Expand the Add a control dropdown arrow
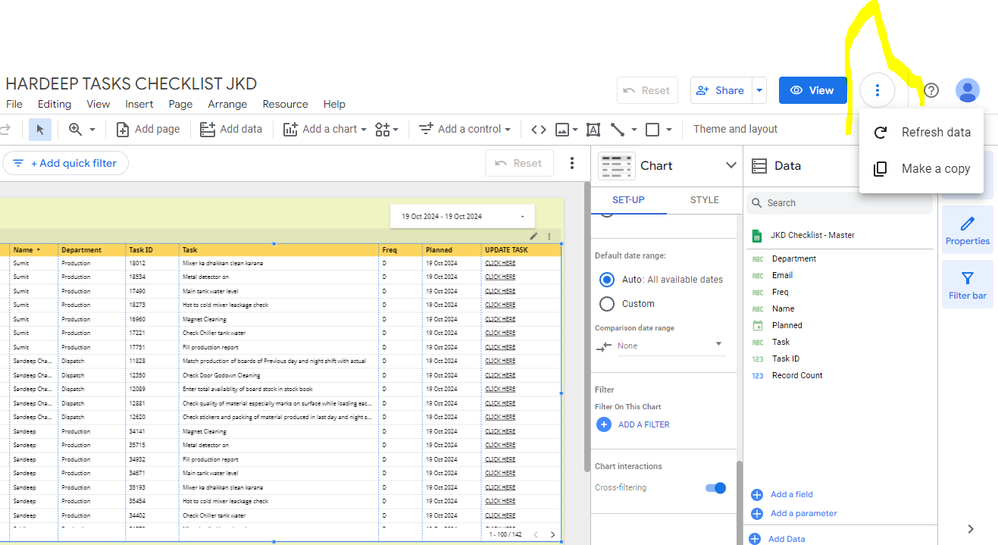The image size is (998, 545). [507, 129]
